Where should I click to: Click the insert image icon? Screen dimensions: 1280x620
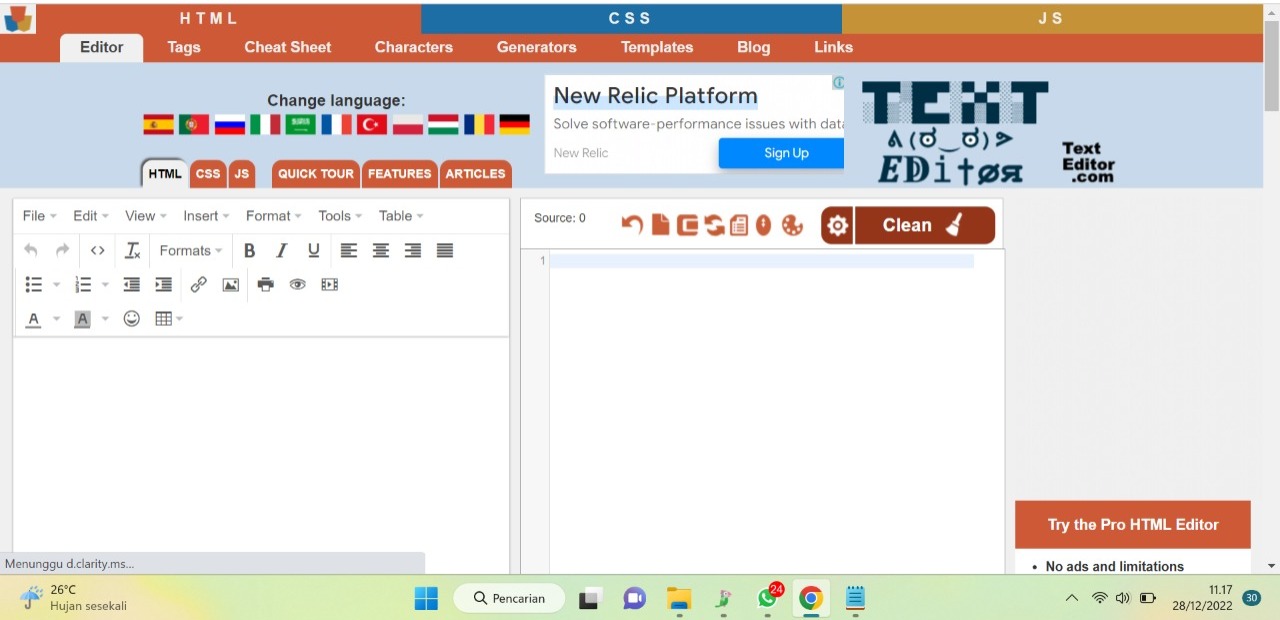[230, 285]
